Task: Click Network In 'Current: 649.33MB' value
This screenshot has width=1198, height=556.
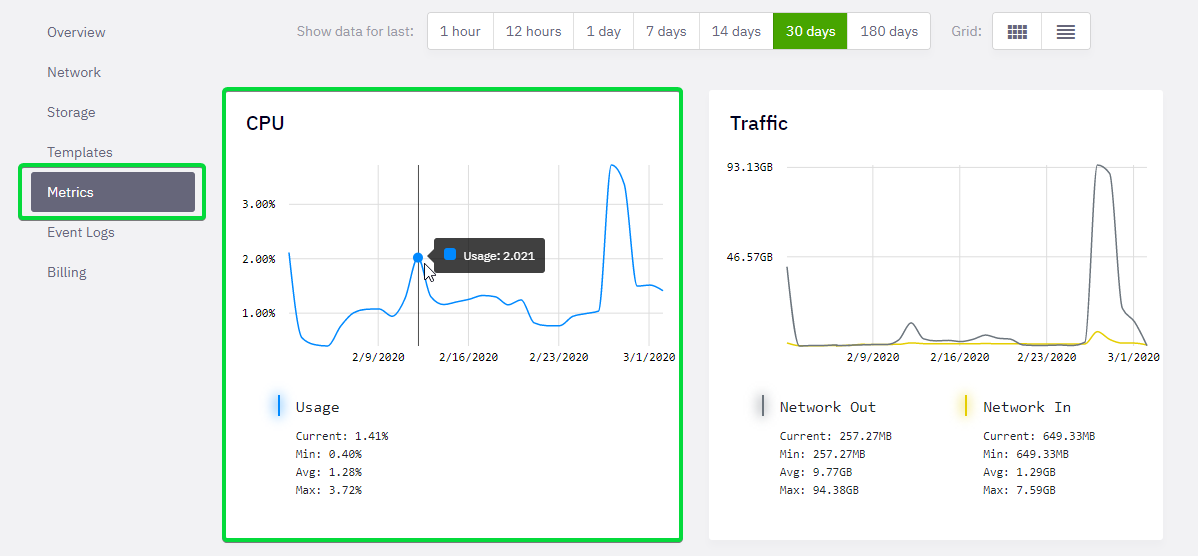Action: point(1039,436)
